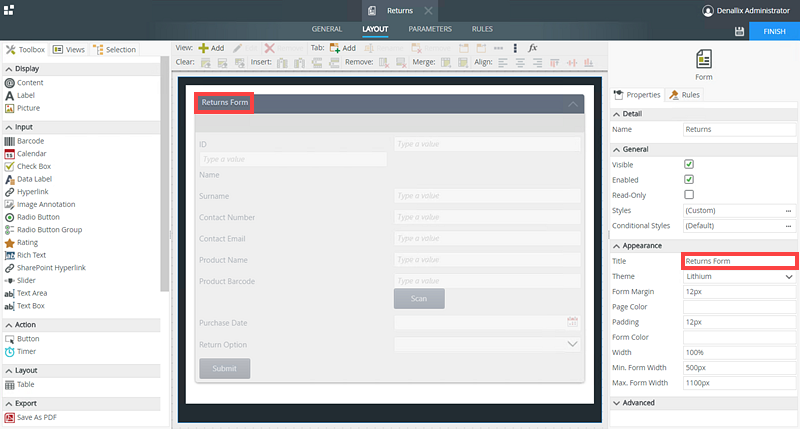Click the save disk icon beside Finish
This screenshot has width=800, height=429.
click(739, 32)
